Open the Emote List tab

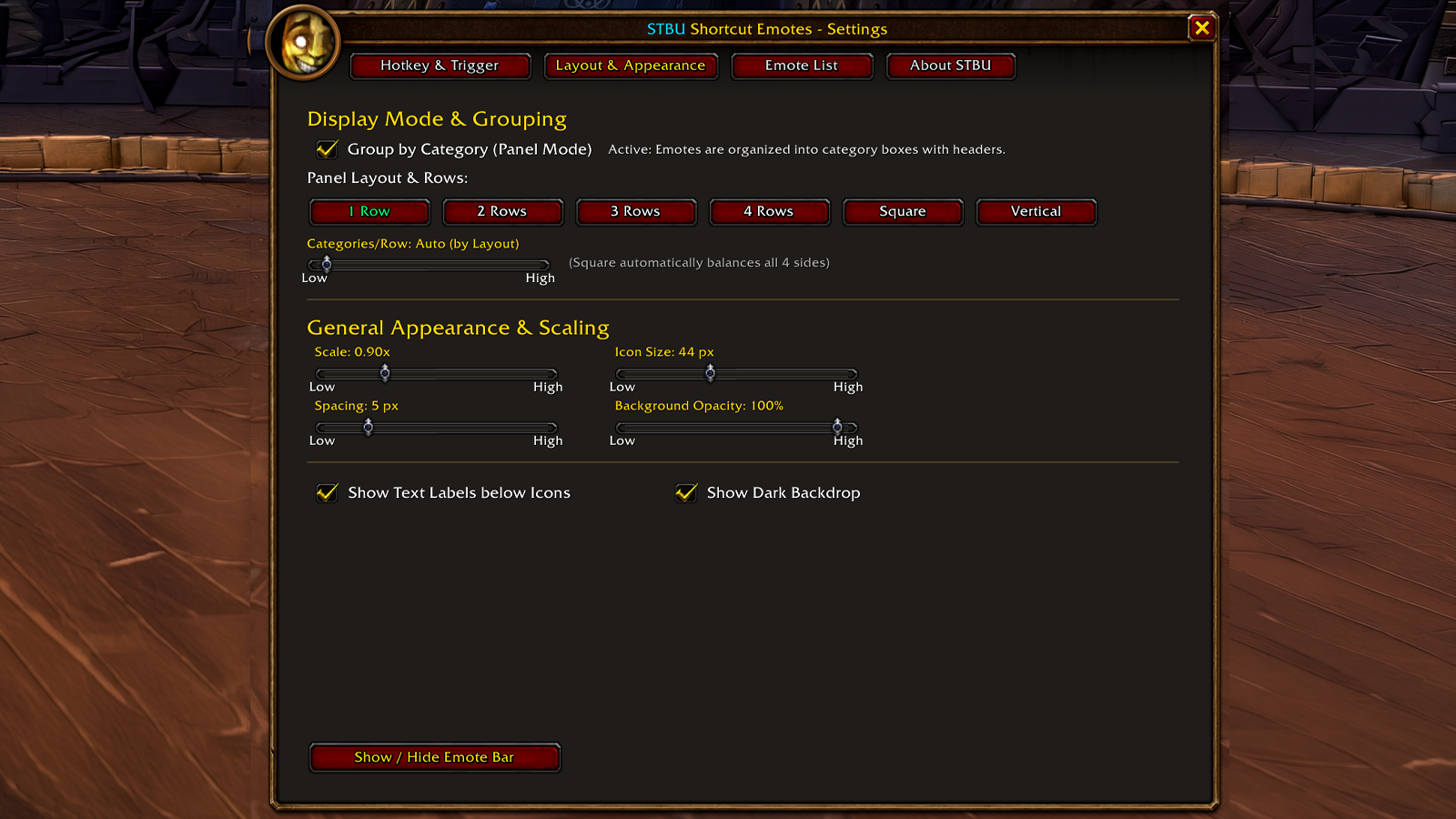click(x=802, y=66)
